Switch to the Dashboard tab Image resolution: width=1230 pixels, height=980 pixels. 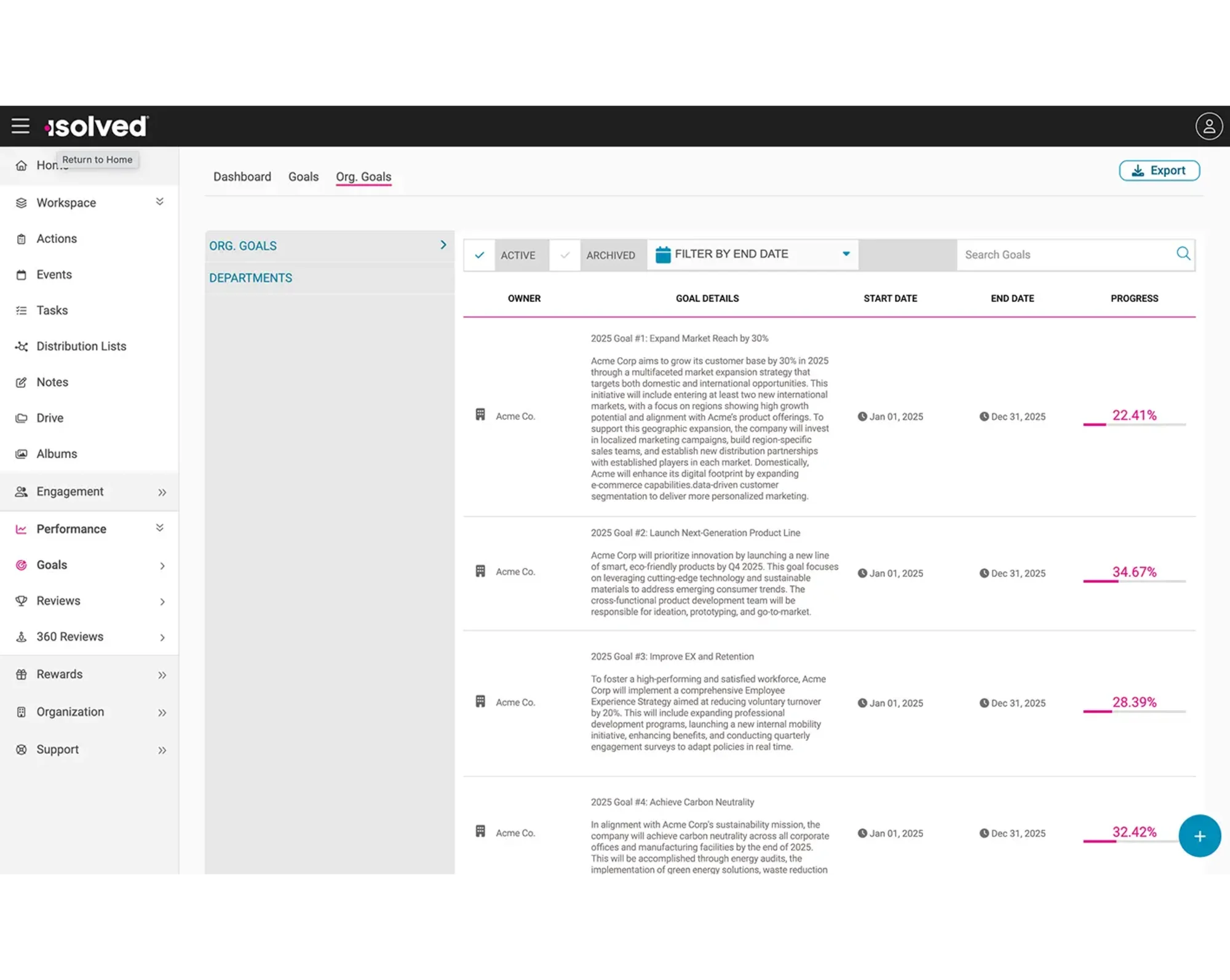click(x=242, y=176)
